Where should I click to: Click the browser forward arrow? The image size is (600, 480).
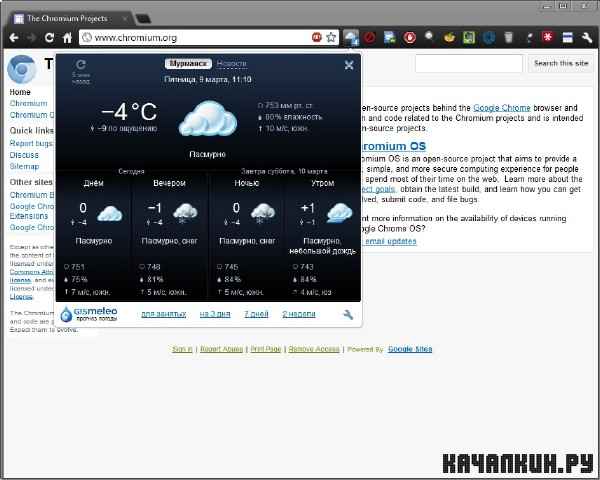point(31,38)
